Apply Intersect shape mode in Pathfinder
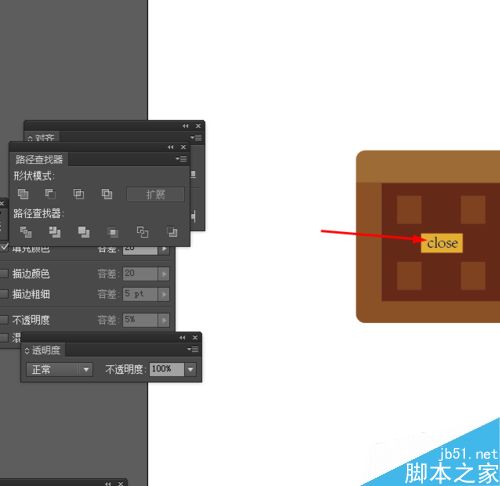This screenshot has width=500, height=486. [79, 194]
